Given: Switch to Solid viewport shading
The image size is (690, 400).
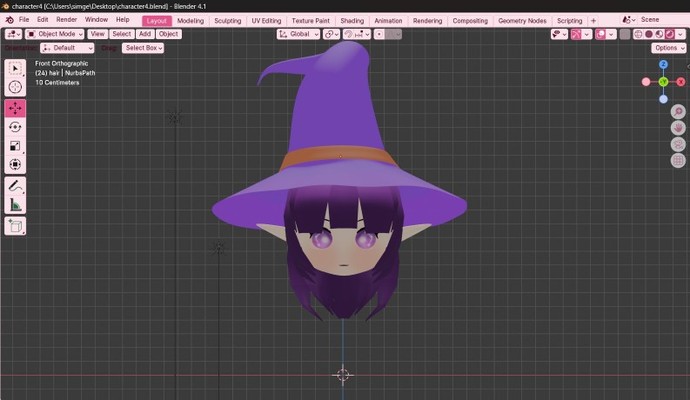Looking at the screenshot, I should pyautogui.click(x=649, y=34).
